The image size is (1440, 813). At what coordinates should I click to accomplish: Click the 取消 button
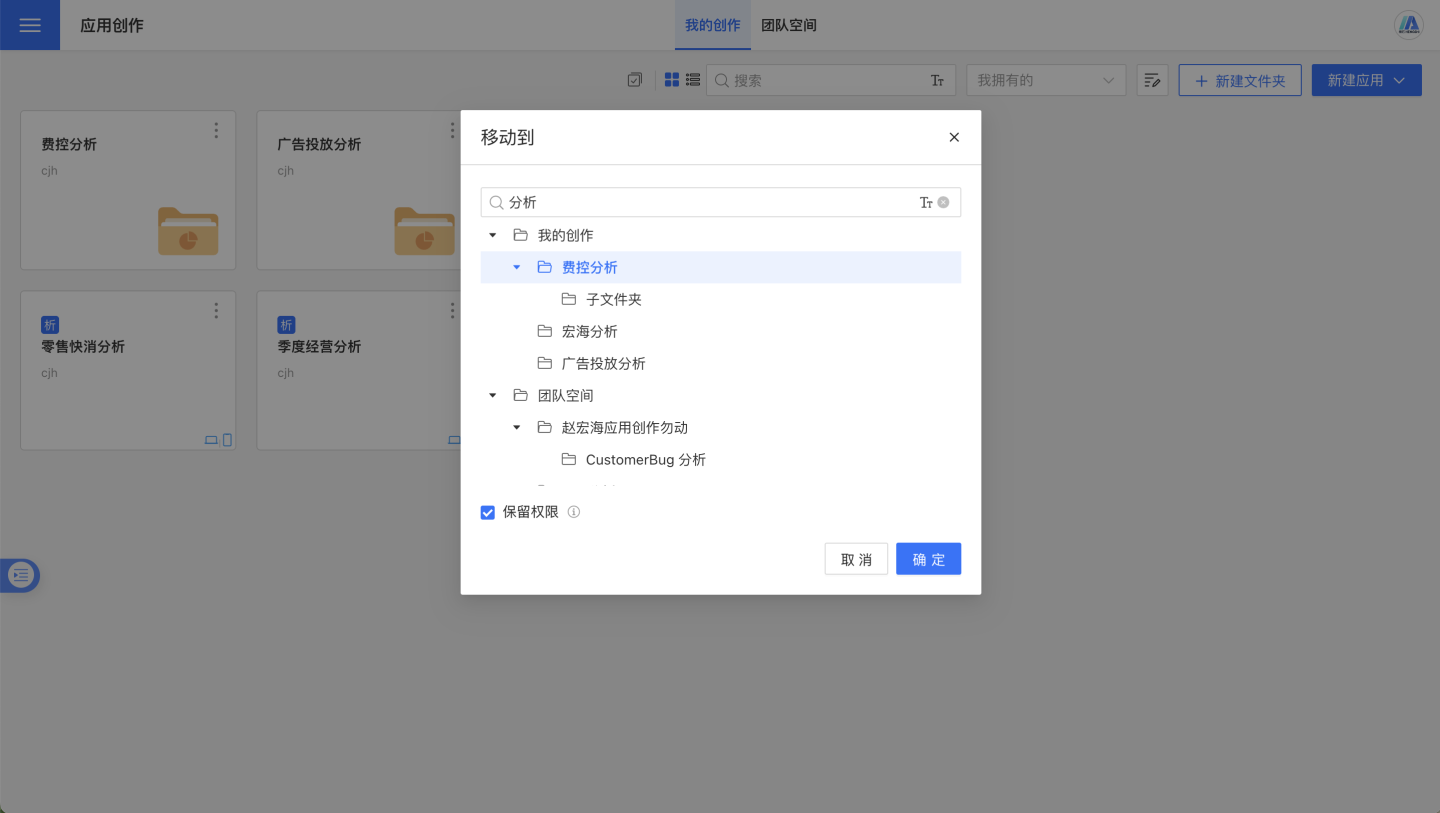(x=855, y=559)
